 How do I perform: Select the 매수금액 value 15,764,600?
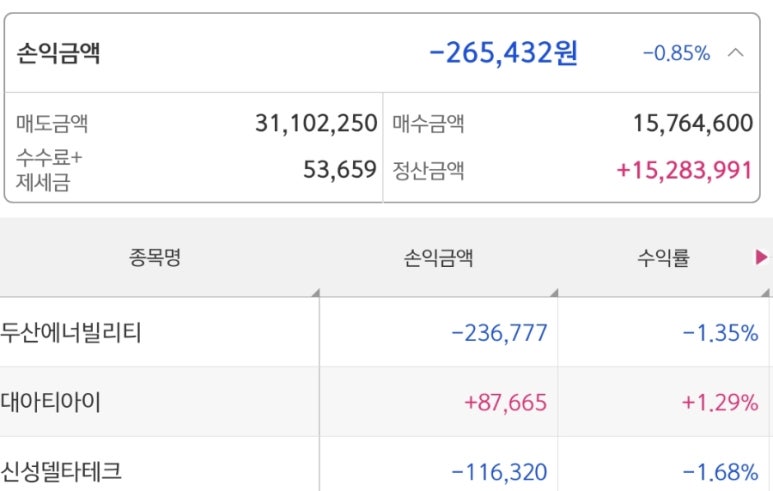click(x=692, y=124)
